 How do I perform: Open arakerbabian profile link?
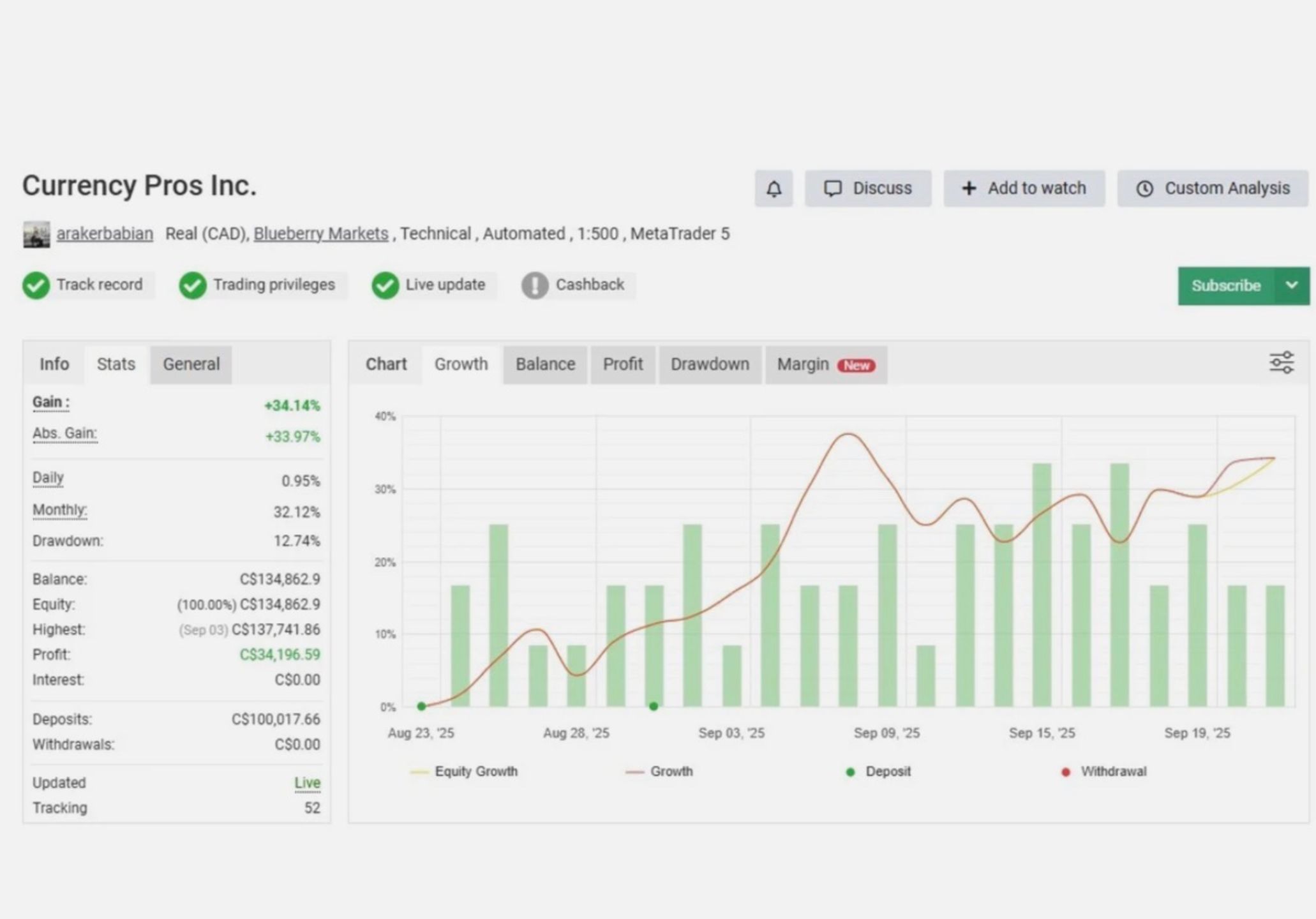click(105, 234)
